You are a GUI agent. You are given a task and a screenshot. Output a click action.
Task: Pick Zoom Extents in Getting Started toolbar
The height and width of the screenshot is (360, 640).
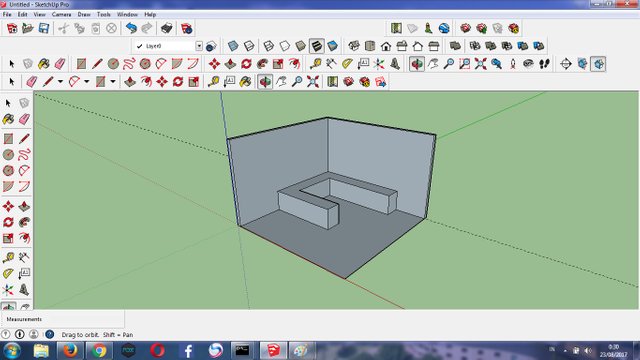(313, 82)
